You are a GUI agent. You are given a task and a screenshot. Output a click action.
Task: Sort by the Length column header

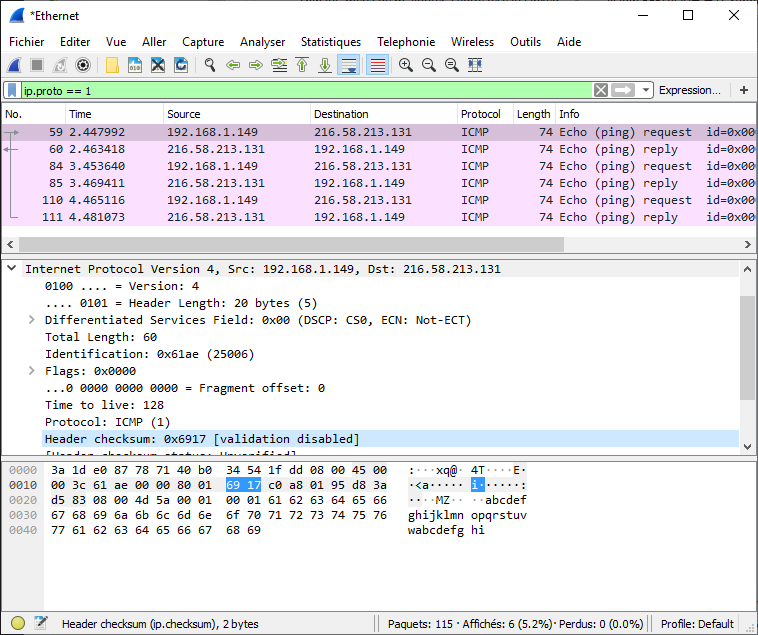[534, 114]
